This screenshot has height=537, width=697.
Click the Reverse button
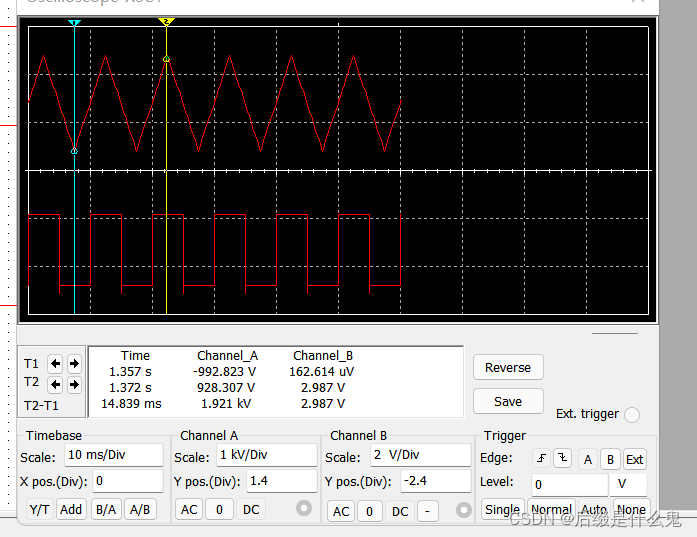[508, 367]
